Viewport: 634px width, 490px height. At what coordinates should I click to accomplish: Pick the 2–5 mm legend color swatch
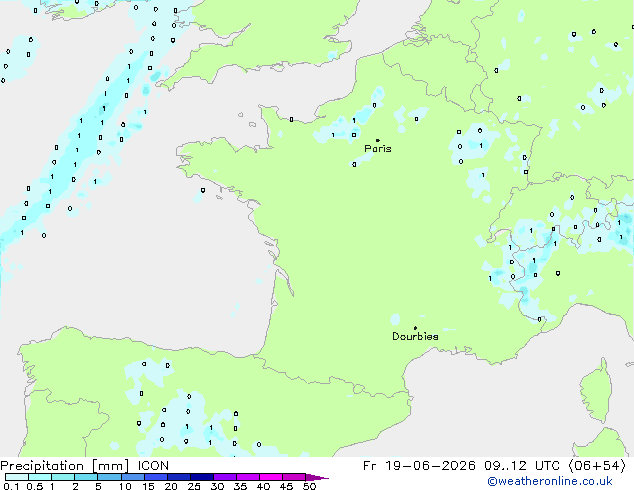[x=86, y=477]
